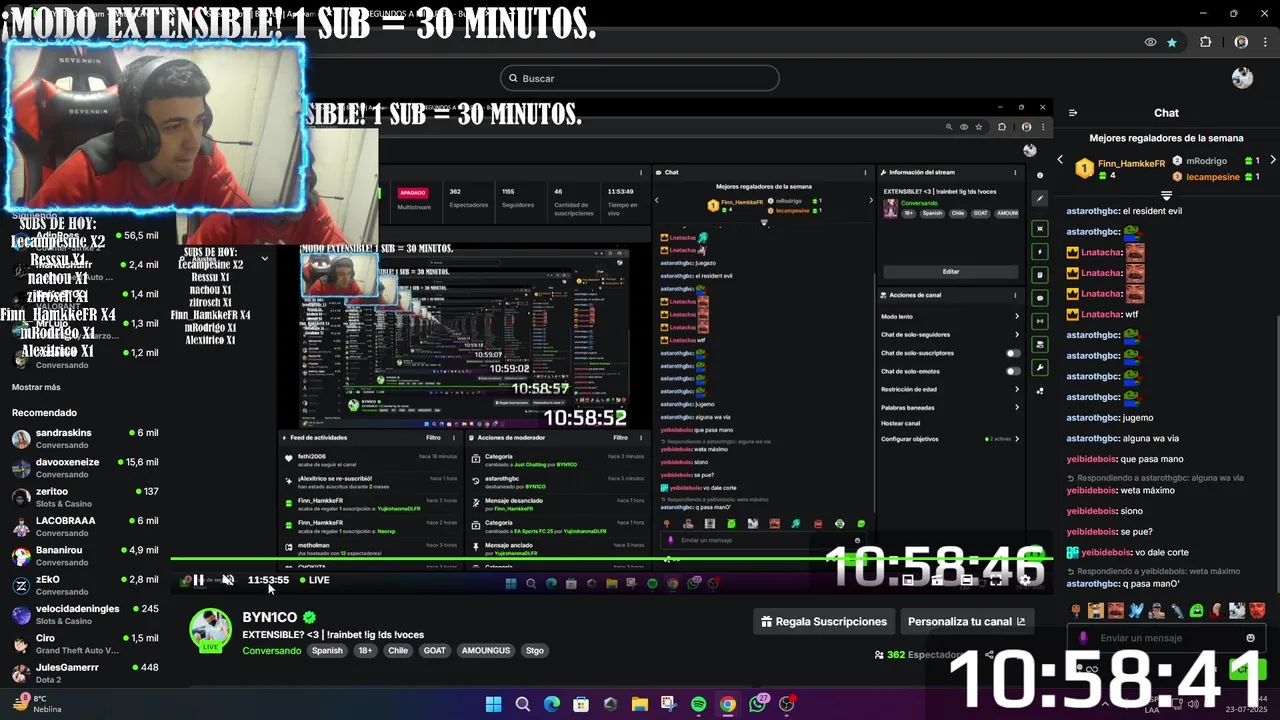This screenshot has height=720, width=1280.
Task: Open File Explorer from the taskbar
Action: (x=639, y=704)
